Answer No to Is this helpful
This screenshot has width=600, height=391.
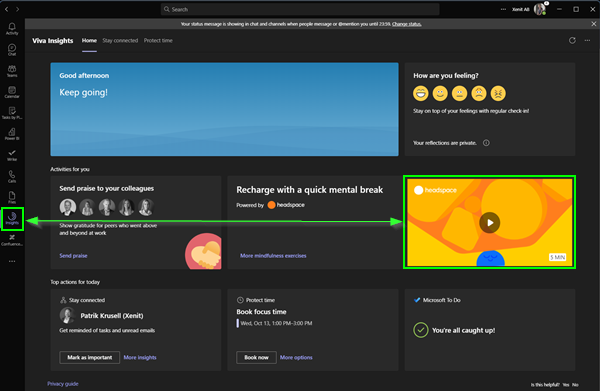coord(575,384)
